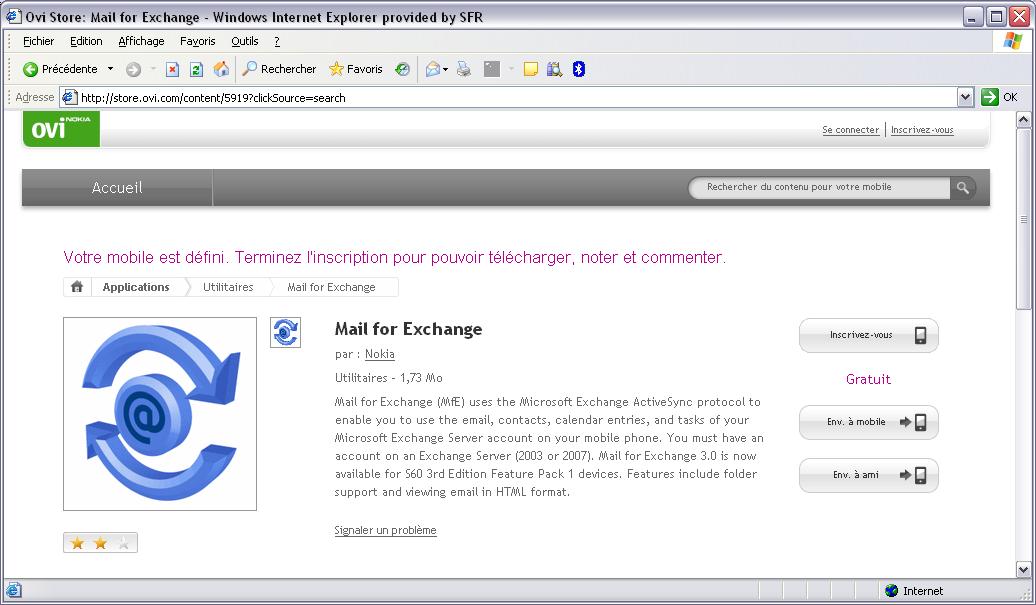The width and height of the screenshot is (1036, 605).
Task: Open the ? help menu
Action: 277,41
